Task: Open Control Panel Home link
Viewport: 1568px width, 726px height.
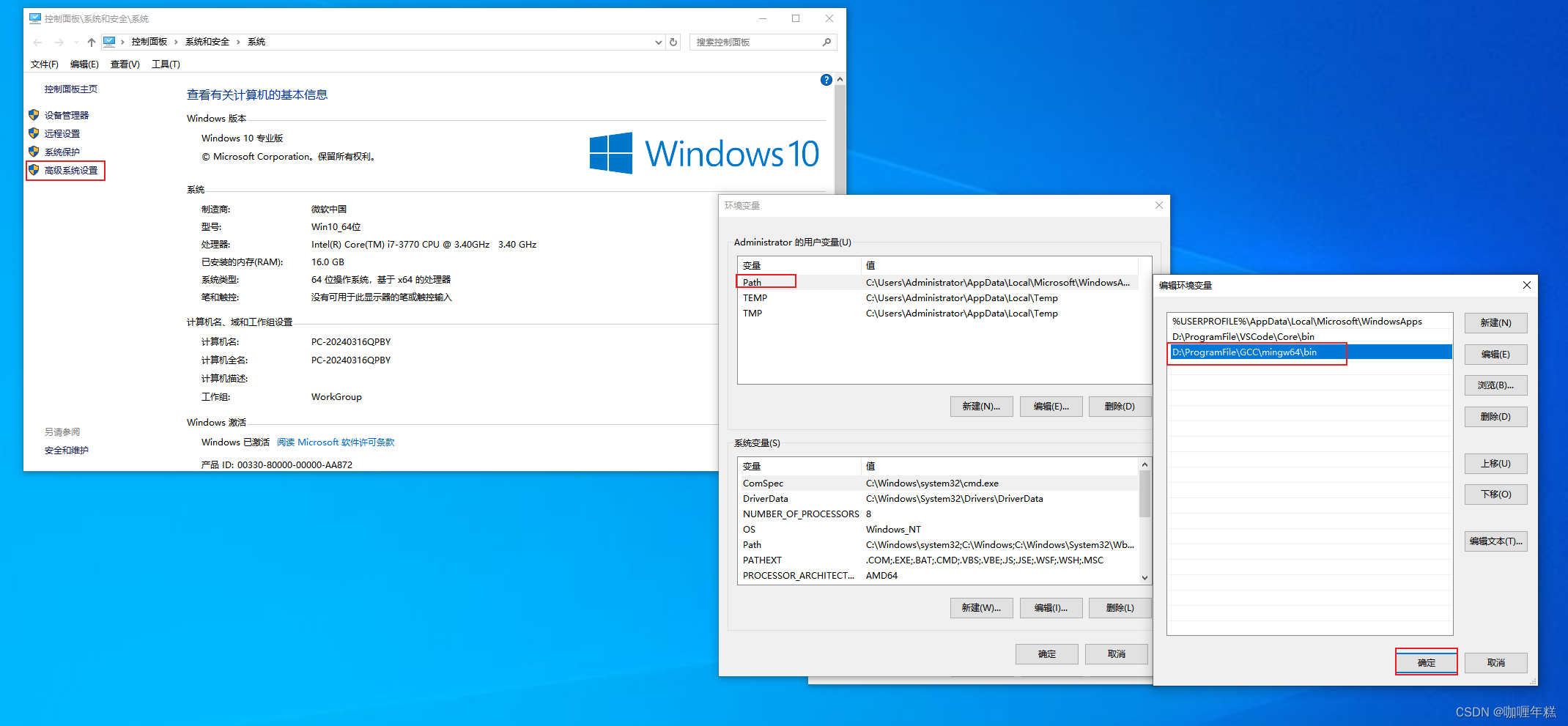Action: pos(71,89)
